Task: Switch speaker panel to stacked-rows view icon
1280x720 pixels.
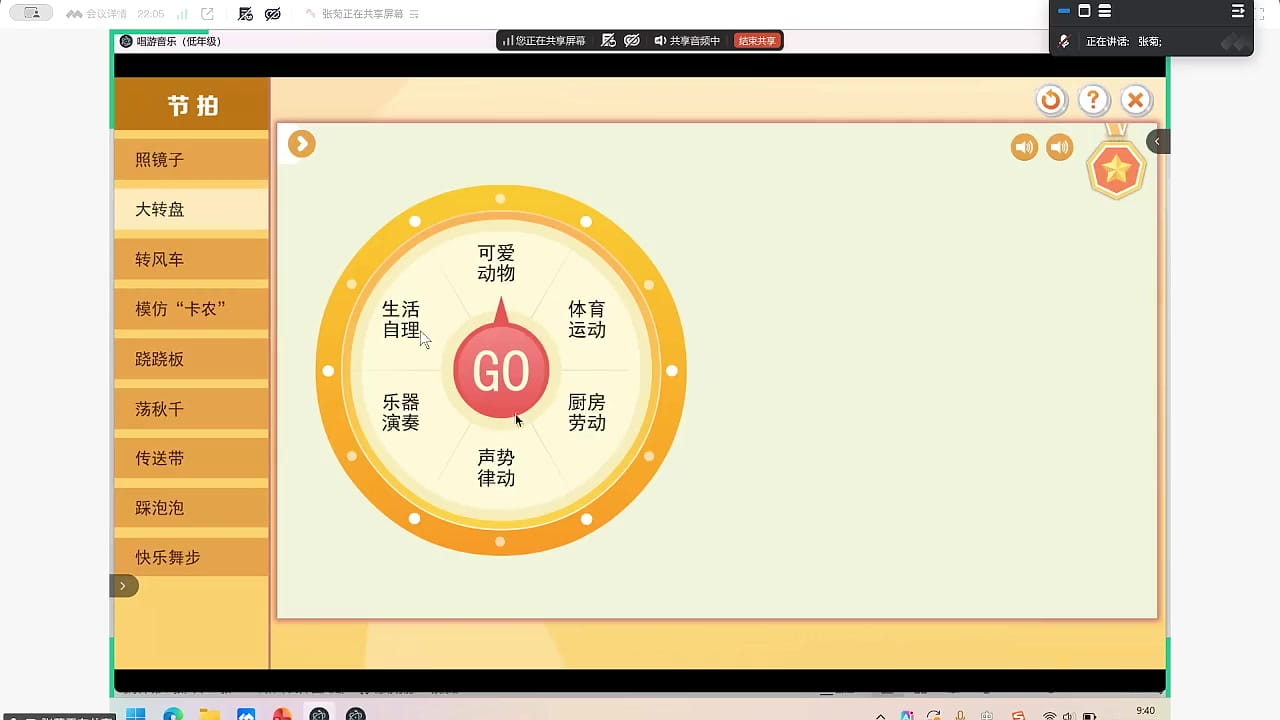Action: [1105, 11]
